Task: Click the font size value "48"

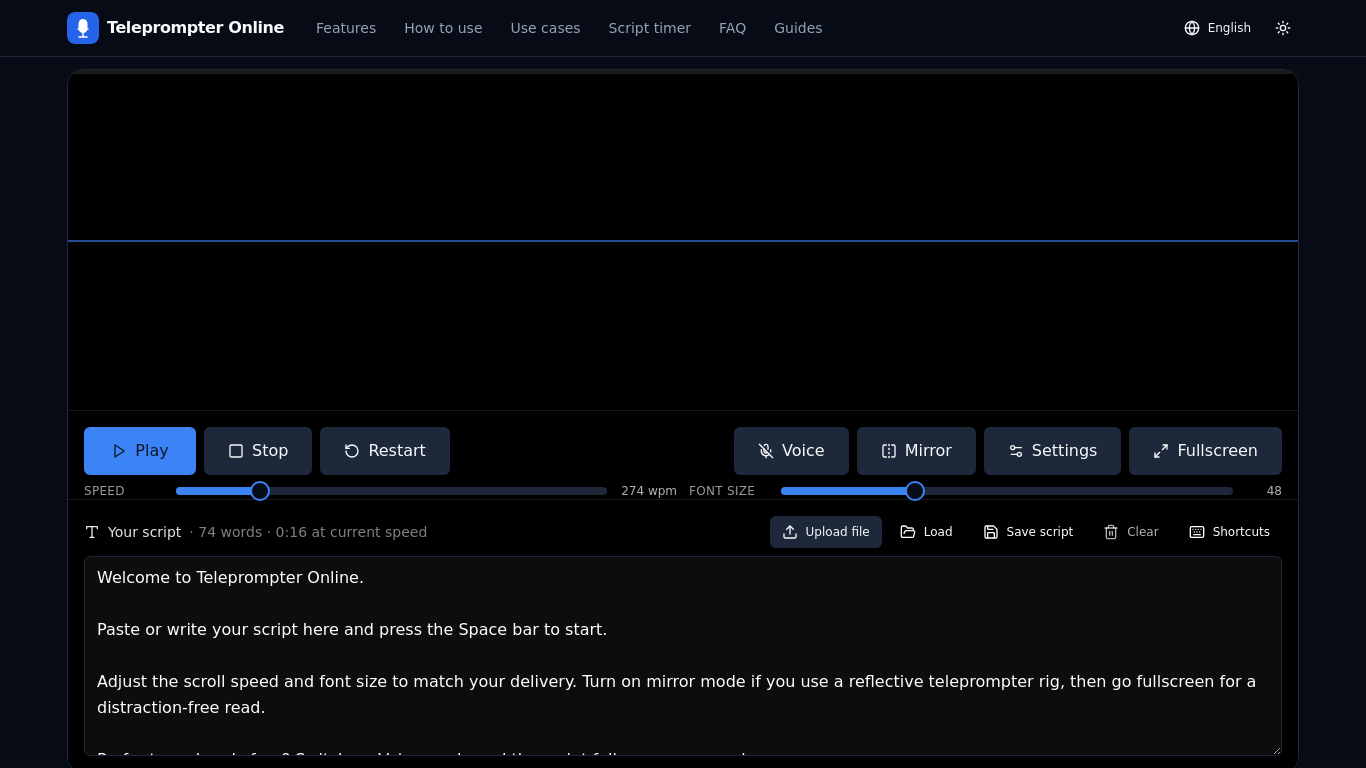Action: coord(1274,491)
